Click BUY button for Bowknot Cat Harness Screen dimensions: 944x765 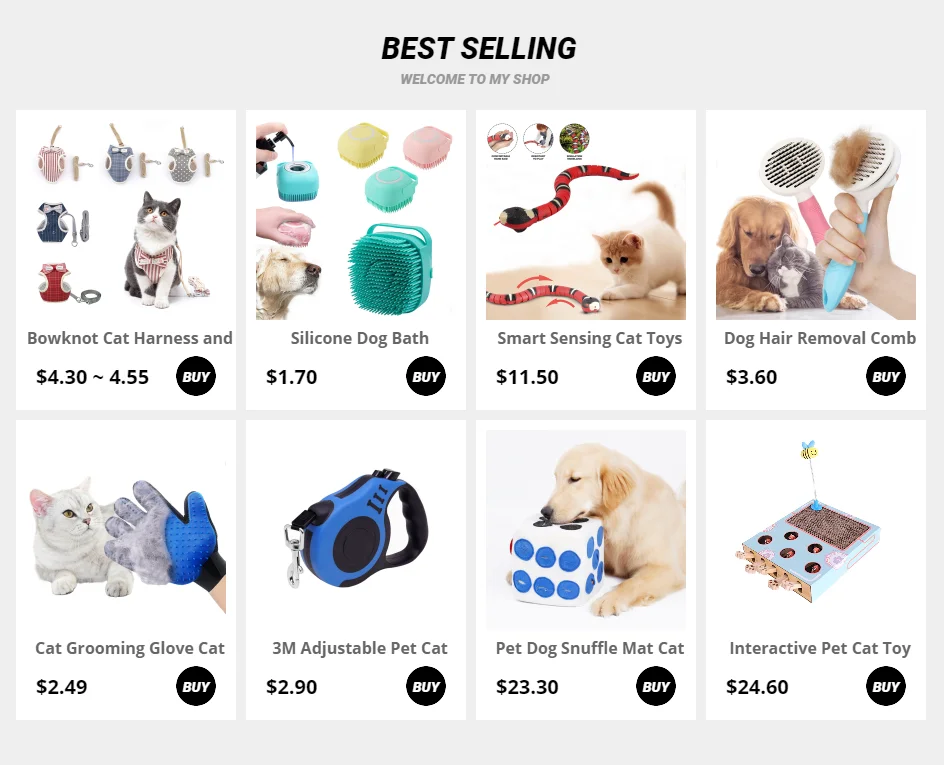coord(196,377)
